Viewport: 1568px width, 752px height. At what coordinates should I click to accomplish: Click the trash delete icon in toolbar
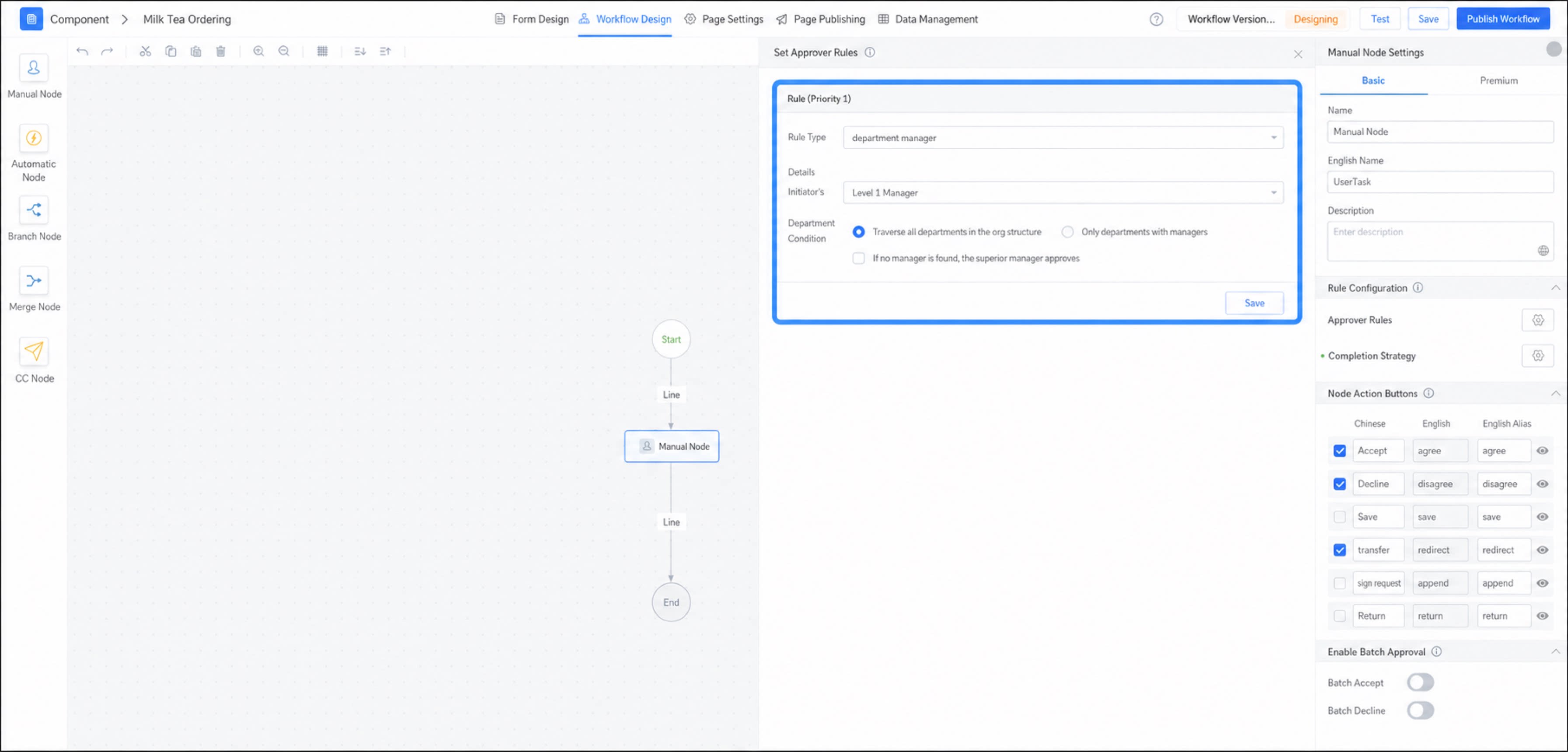pyautogui.click(x=221, y=51)
